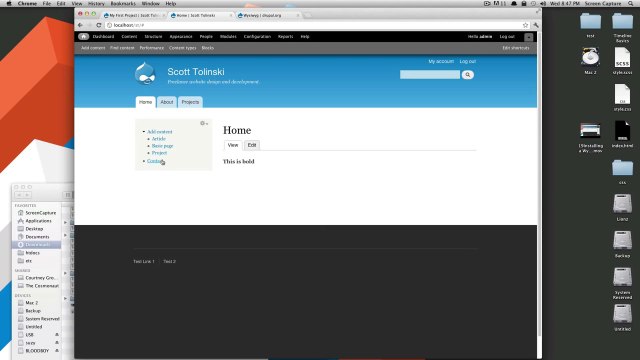
Task: Open Dashboard in Drupal admin toolbar
Action: pos(103,37)
